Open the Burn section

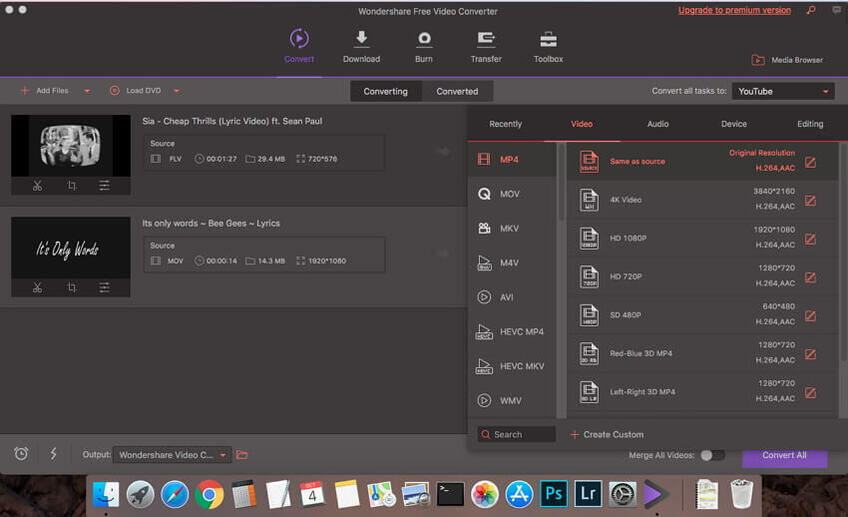pos(424,46)
